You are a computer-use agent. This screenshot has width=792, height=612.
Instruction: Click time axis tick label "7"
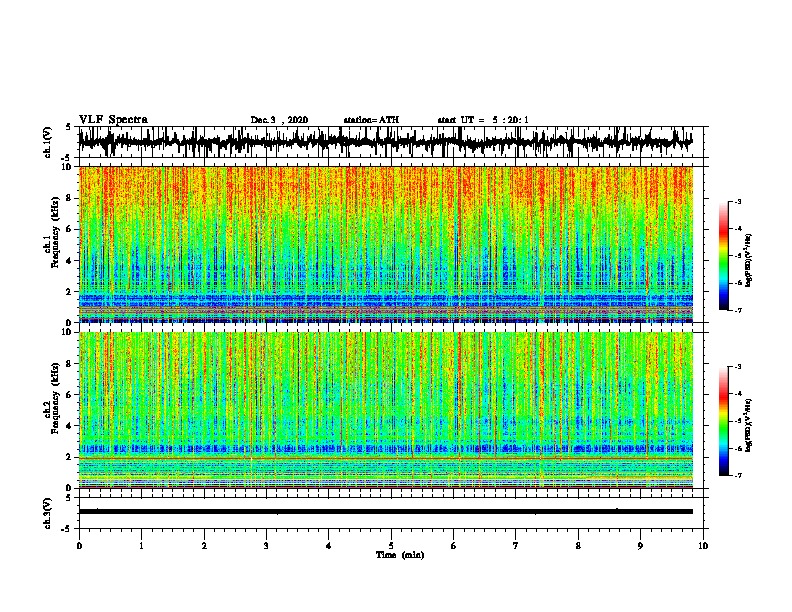click(x=516, y=546)
